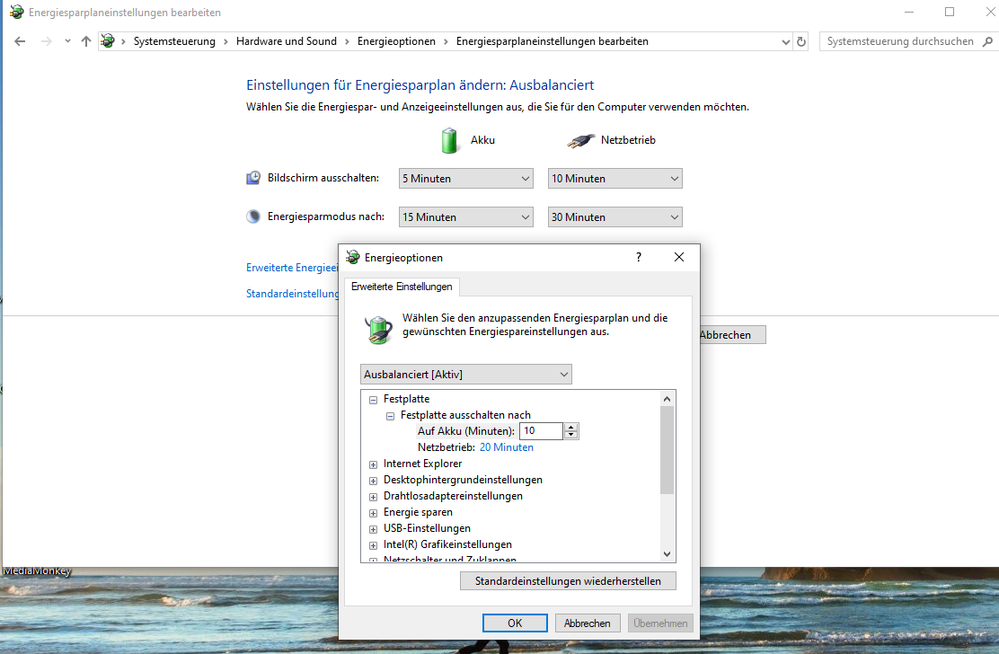Image resolution: width=999 pixels, height=654 pixels.
Task: Click the Auf Akku minutes input field
Action: (540, 431)
